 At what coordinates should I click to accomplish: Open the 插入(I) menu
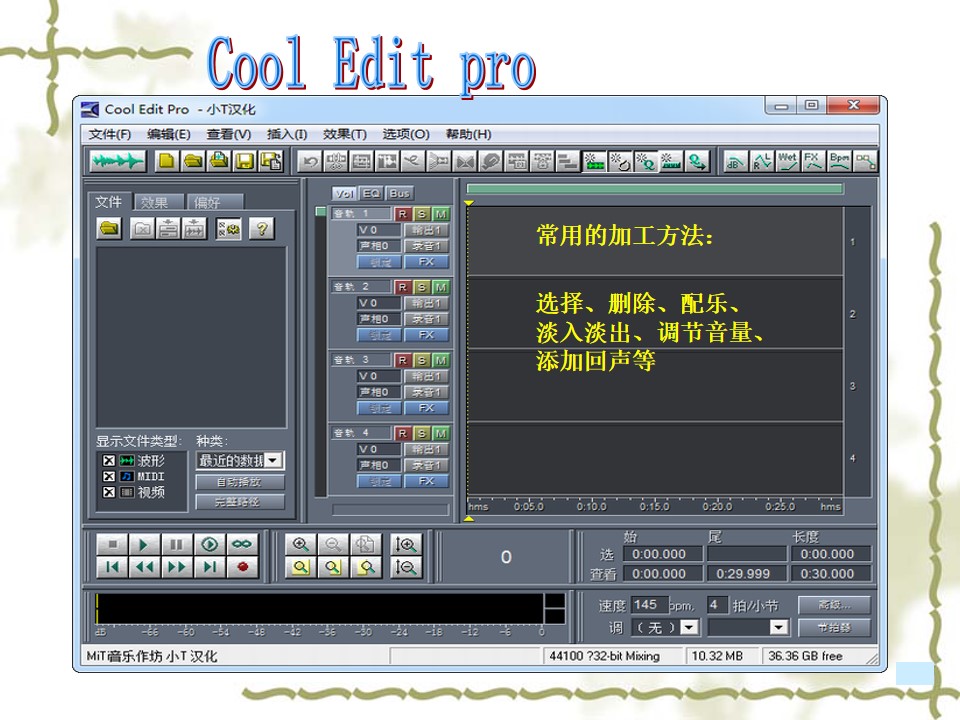(x=287, y=134)
